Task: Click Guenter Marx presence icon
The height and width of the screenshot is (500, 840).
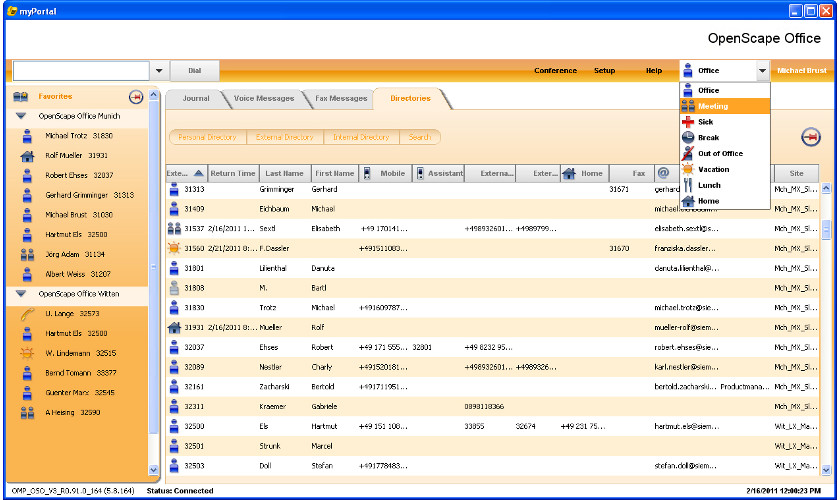Action: point(27,393)
